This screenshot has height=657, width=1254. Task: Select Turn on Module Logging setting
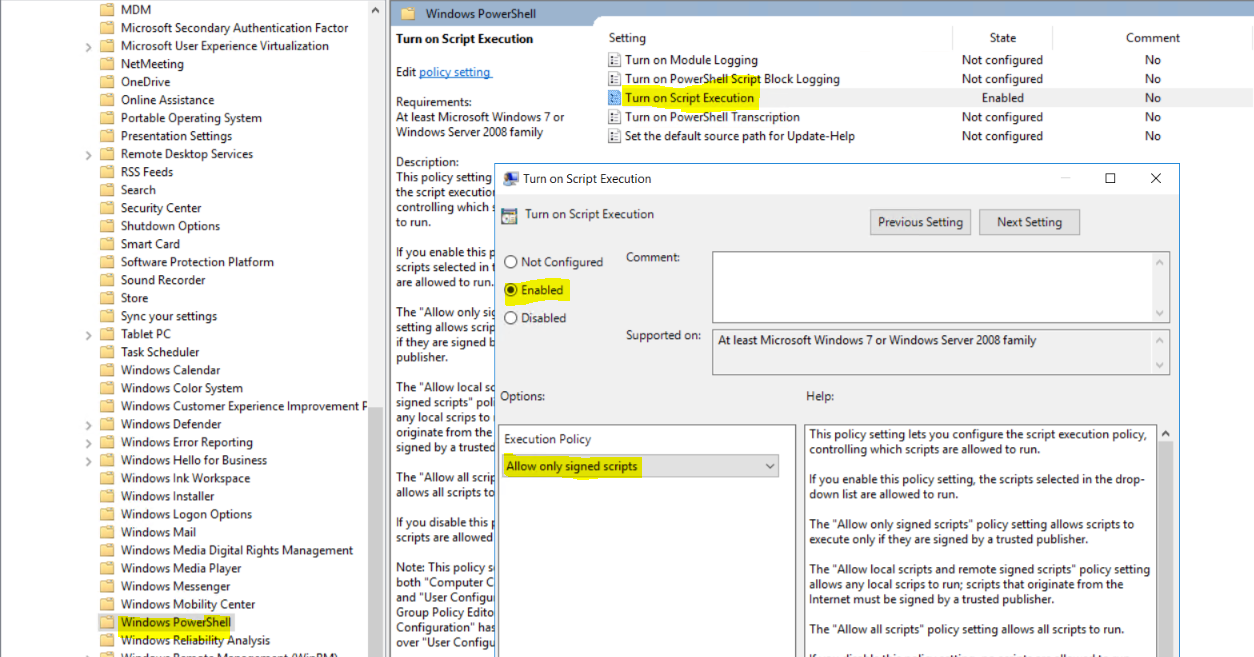691,60
